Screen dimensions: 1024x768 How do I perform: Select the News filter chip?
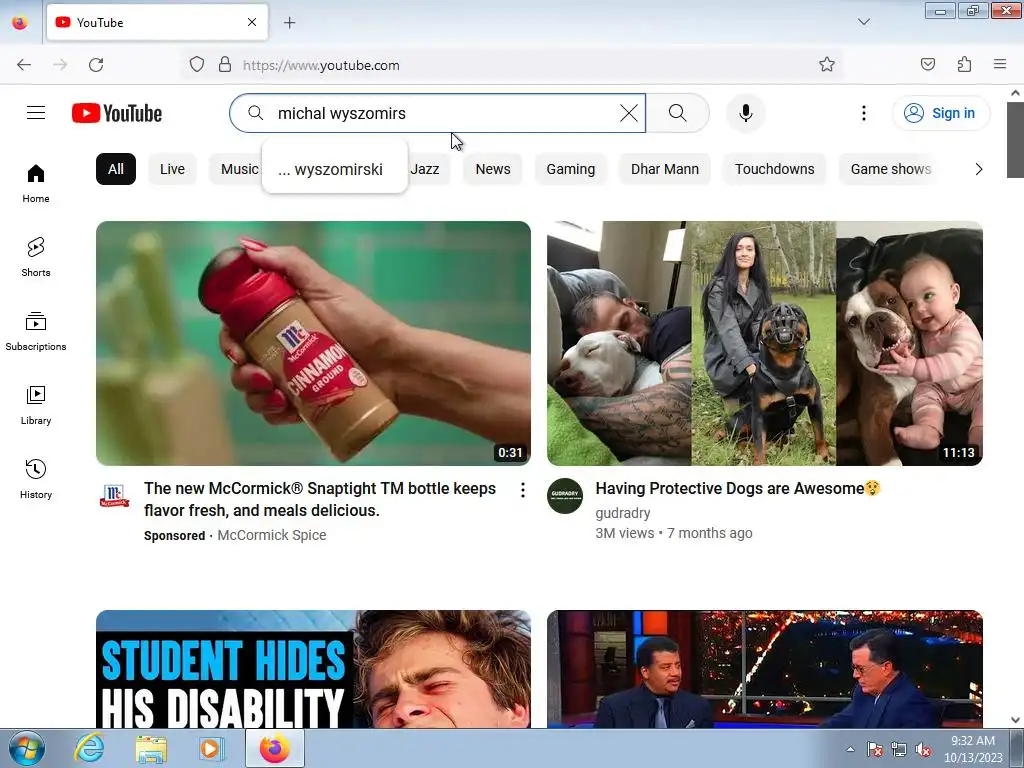pyautogui.click(x=493, y=169)
